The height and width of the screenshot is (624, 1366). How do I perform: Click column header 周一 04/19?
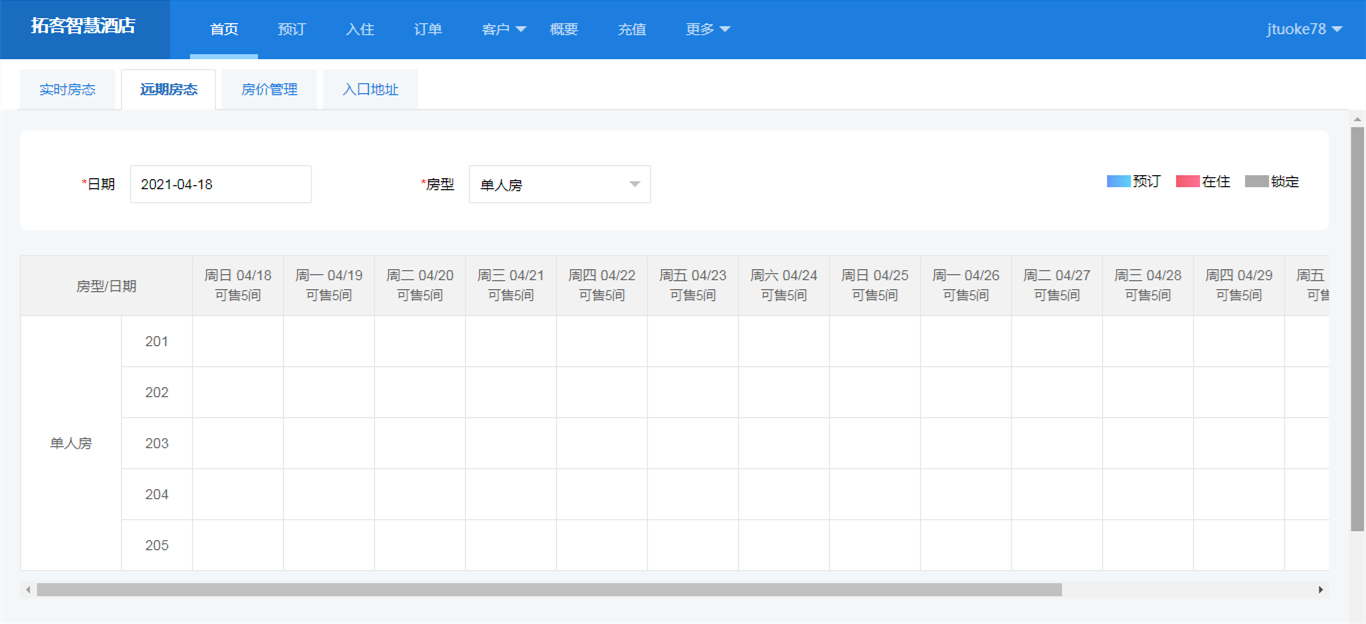coord(329,285)
